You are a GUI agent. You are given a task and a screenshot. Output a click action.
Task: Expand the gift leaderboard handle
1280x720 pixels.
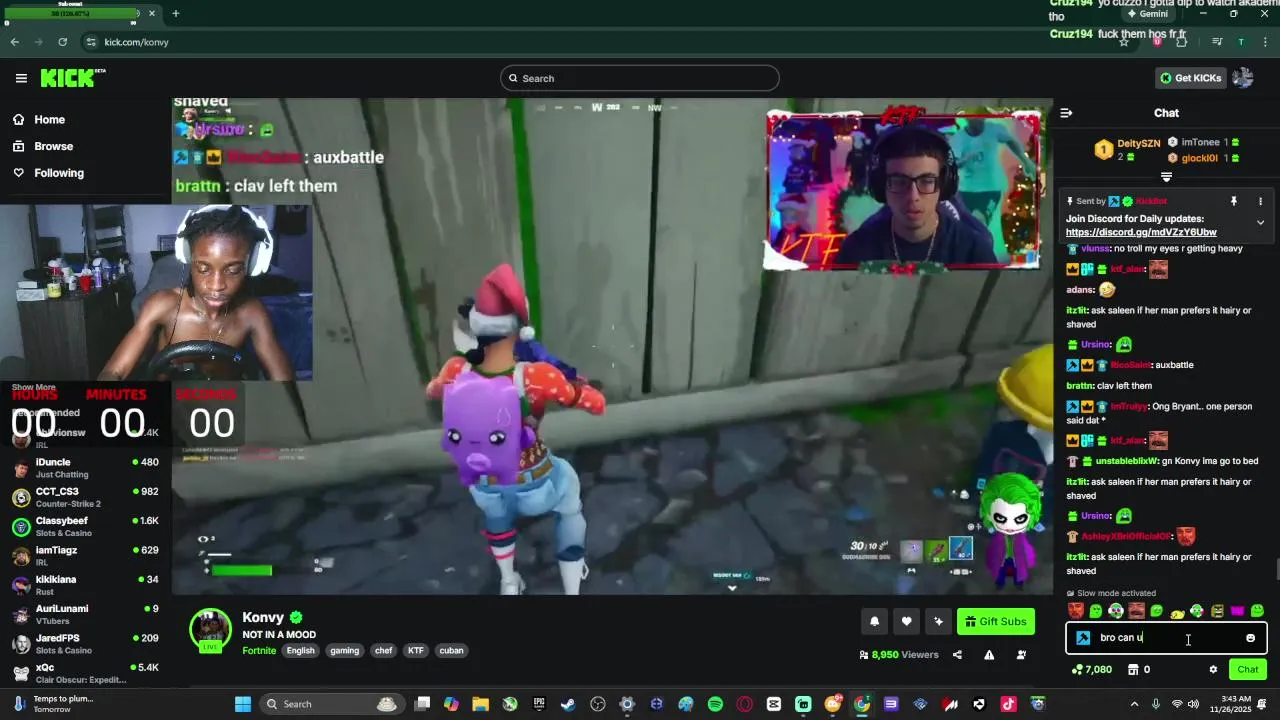click(x=1166, y=177)
